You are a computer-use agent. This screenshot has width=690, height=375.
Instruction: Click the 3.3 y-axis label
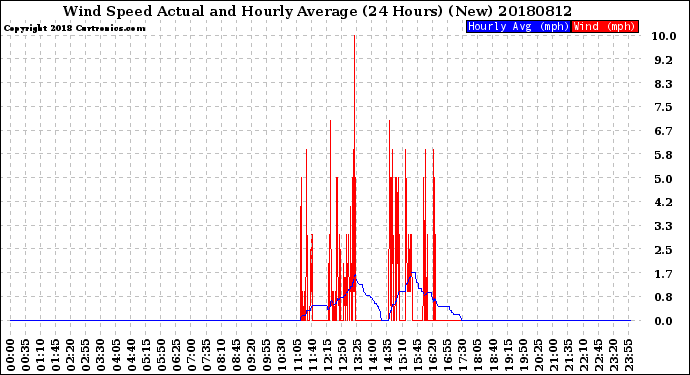(x=664, y=226)
